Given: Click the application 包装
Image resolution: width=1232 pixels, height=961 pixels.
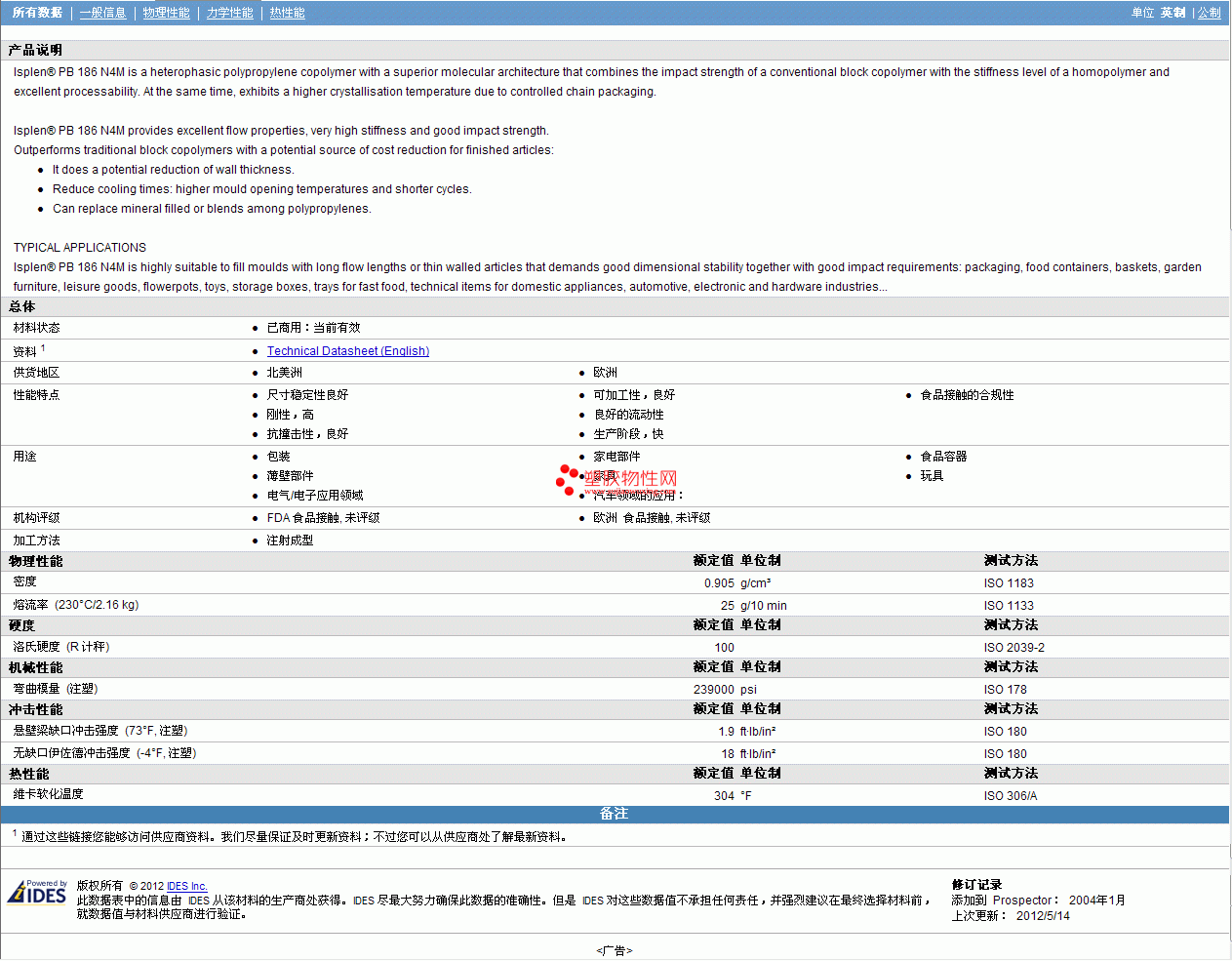Looking at the screenshot, I should click(x=278, y=457).
